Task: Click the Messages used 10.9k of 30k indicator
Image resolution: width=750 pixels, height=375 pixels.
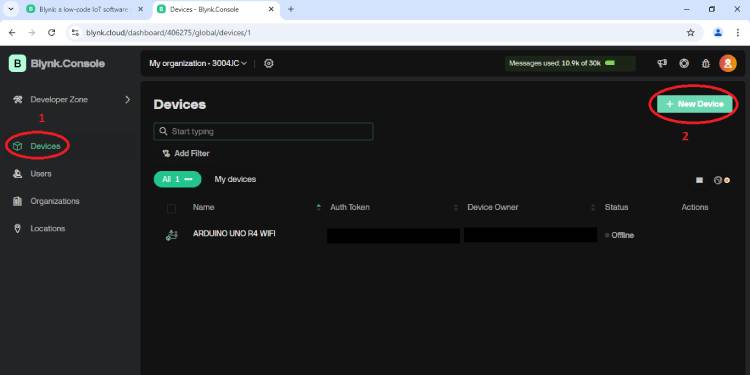Action: click(x=570, y=63)
